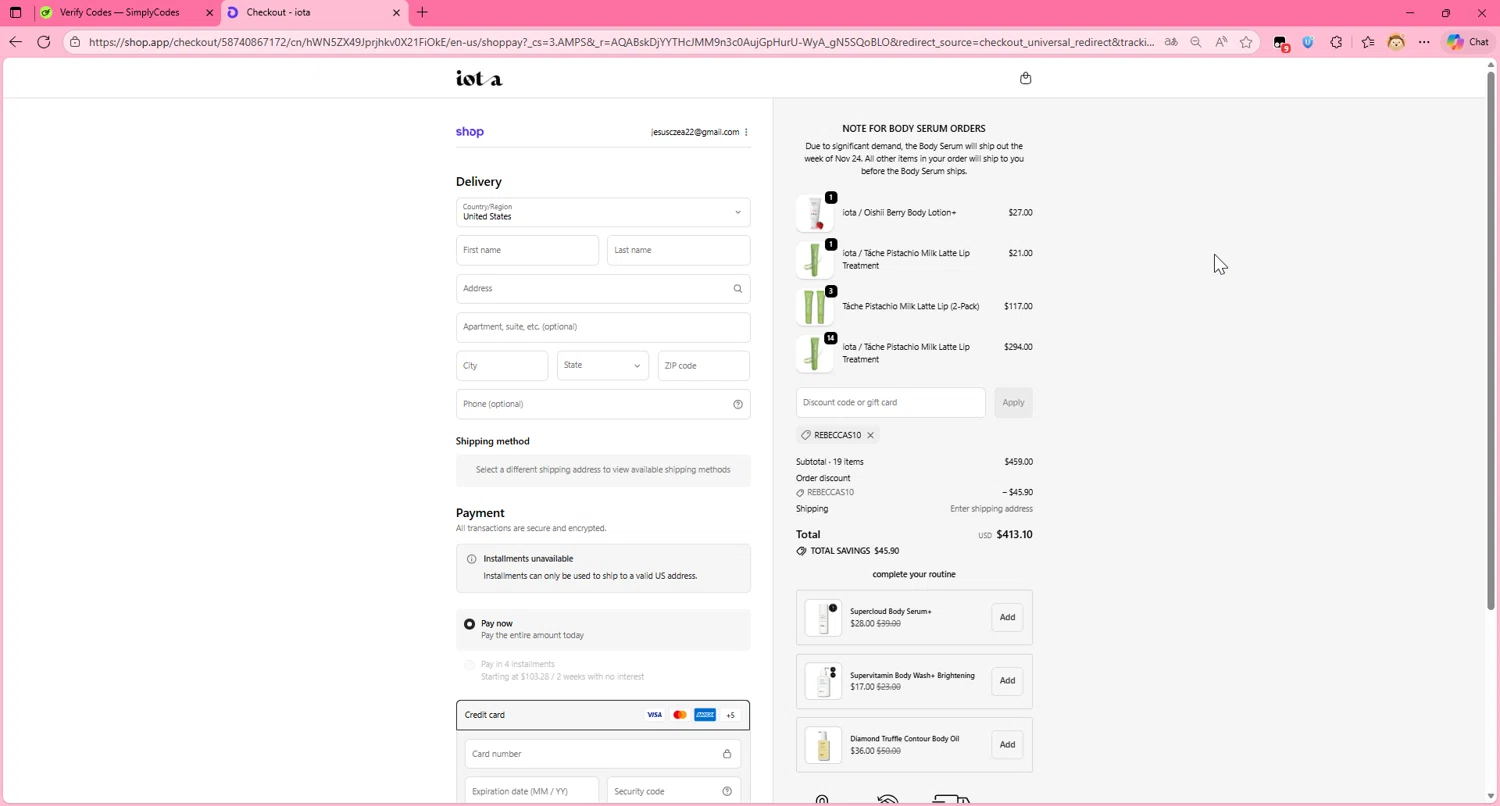Screen dimensions: 1500x806
Task: Focus the Expiration date field
Action: coord(532,791)
